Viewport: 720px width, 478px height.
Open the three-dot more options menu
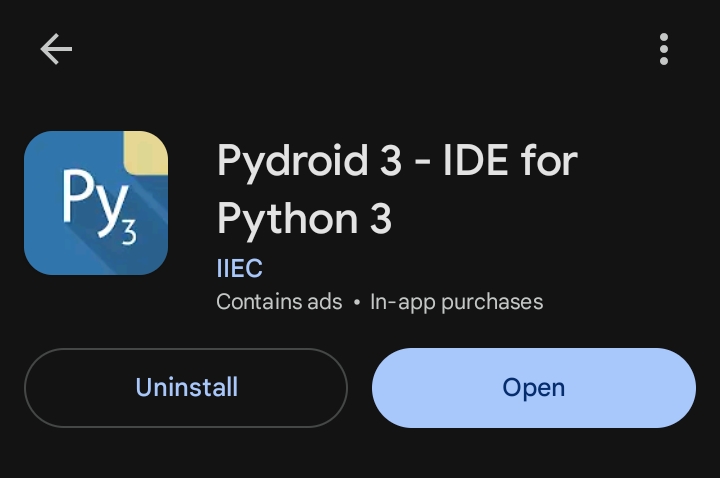click(x=664, y=49)
